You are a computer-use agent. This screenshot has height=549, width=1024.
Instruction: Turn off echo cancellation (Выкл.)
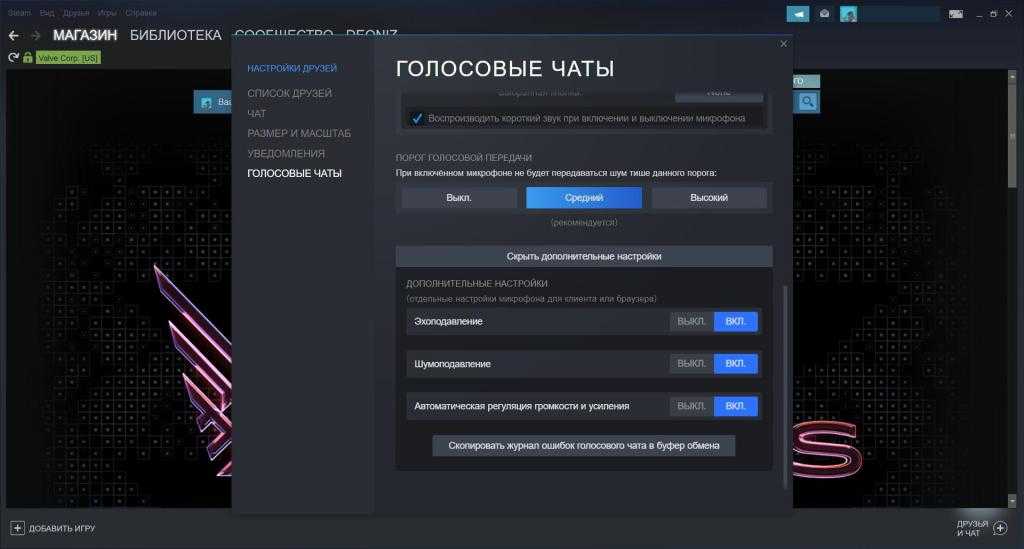(x=691, y=322)
